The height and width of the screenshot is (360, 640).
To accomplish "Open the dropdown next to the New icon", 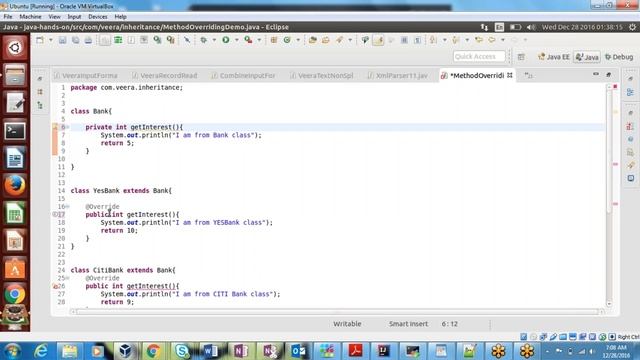I will click(x=51, y=40).
